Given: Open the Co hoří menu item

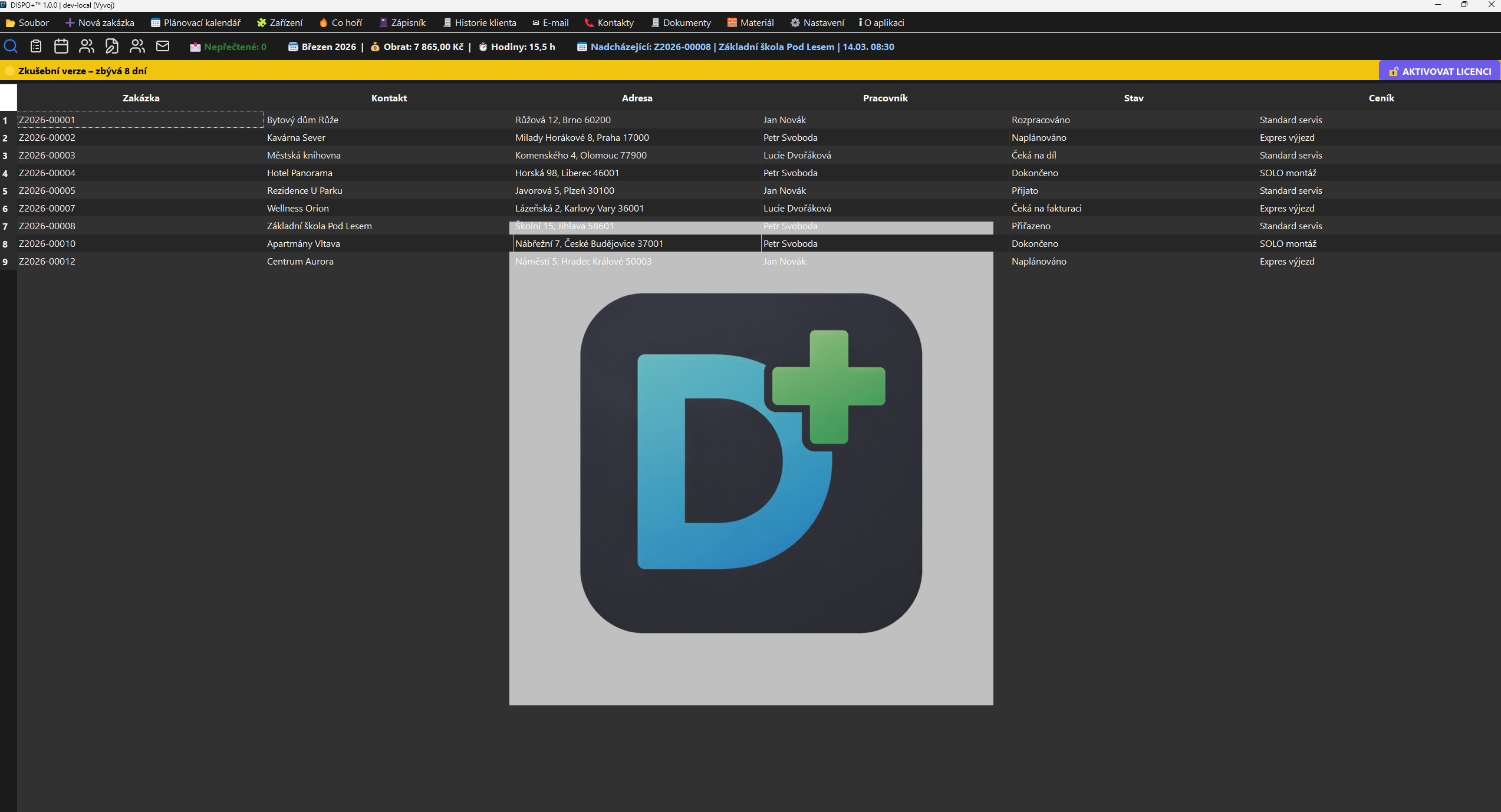Looking at the screenshot, I should [341, 22].
